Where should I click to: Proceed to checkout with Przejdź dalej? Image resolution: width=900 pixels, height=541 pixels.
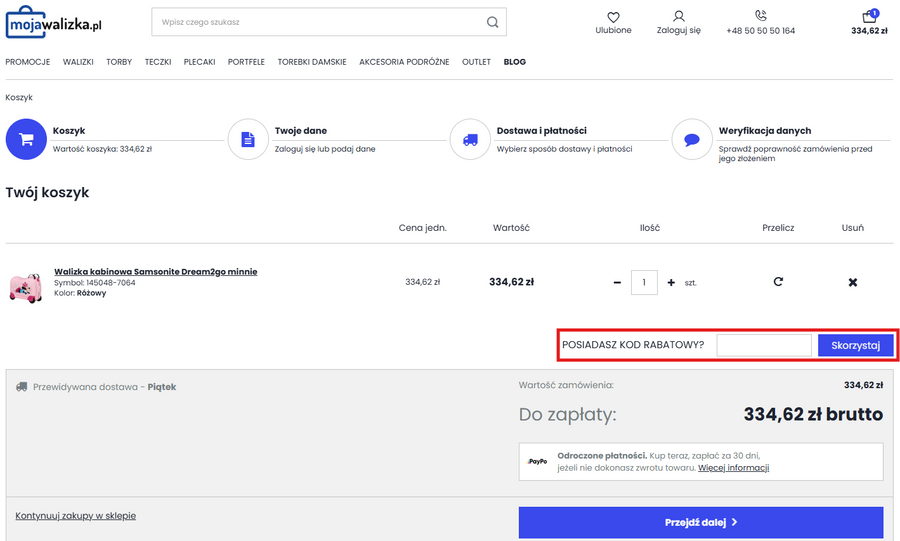pyautogui.click(x=700, y=522)
